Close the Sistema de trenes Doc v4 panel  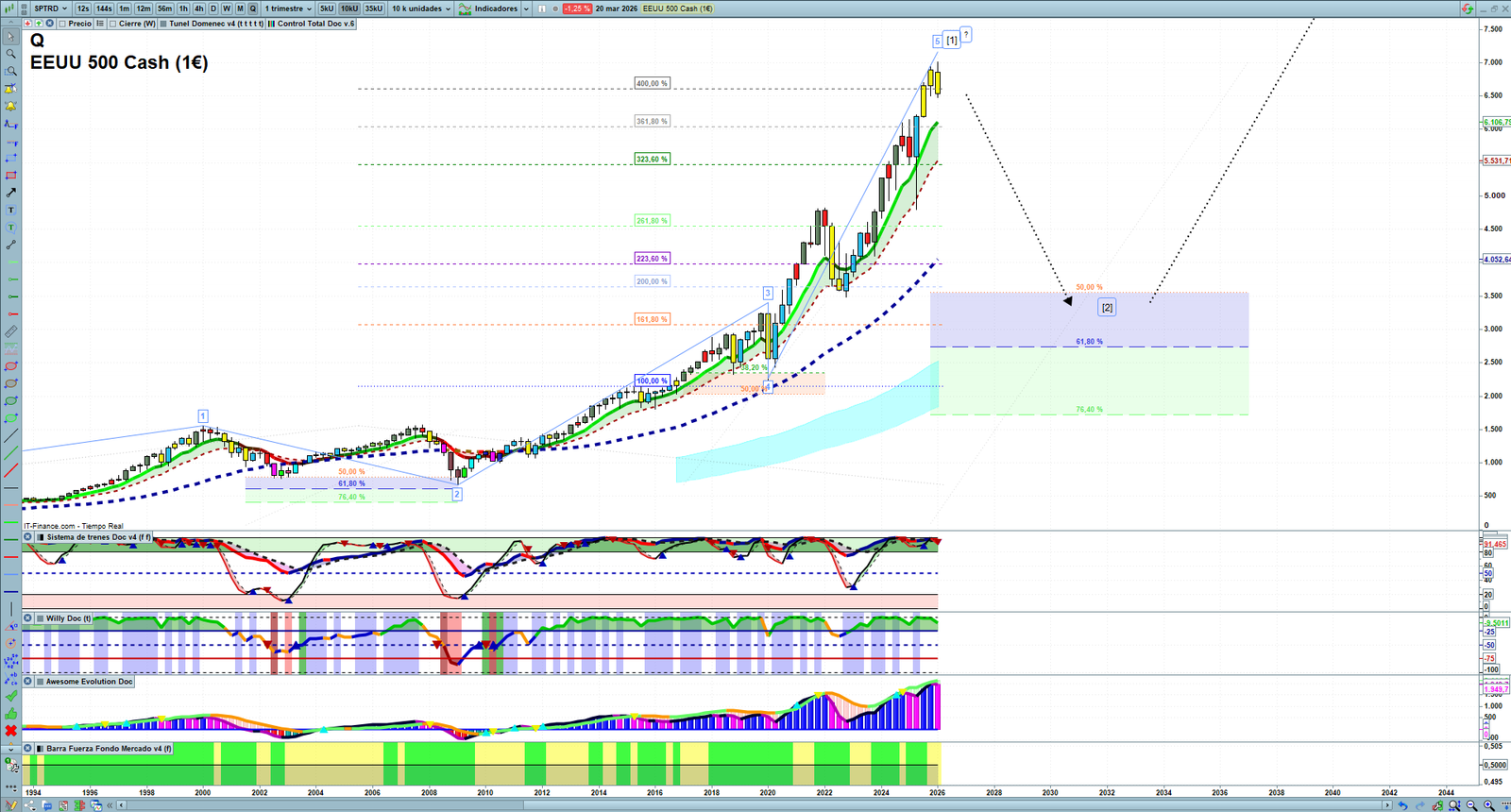coord(28,537)
